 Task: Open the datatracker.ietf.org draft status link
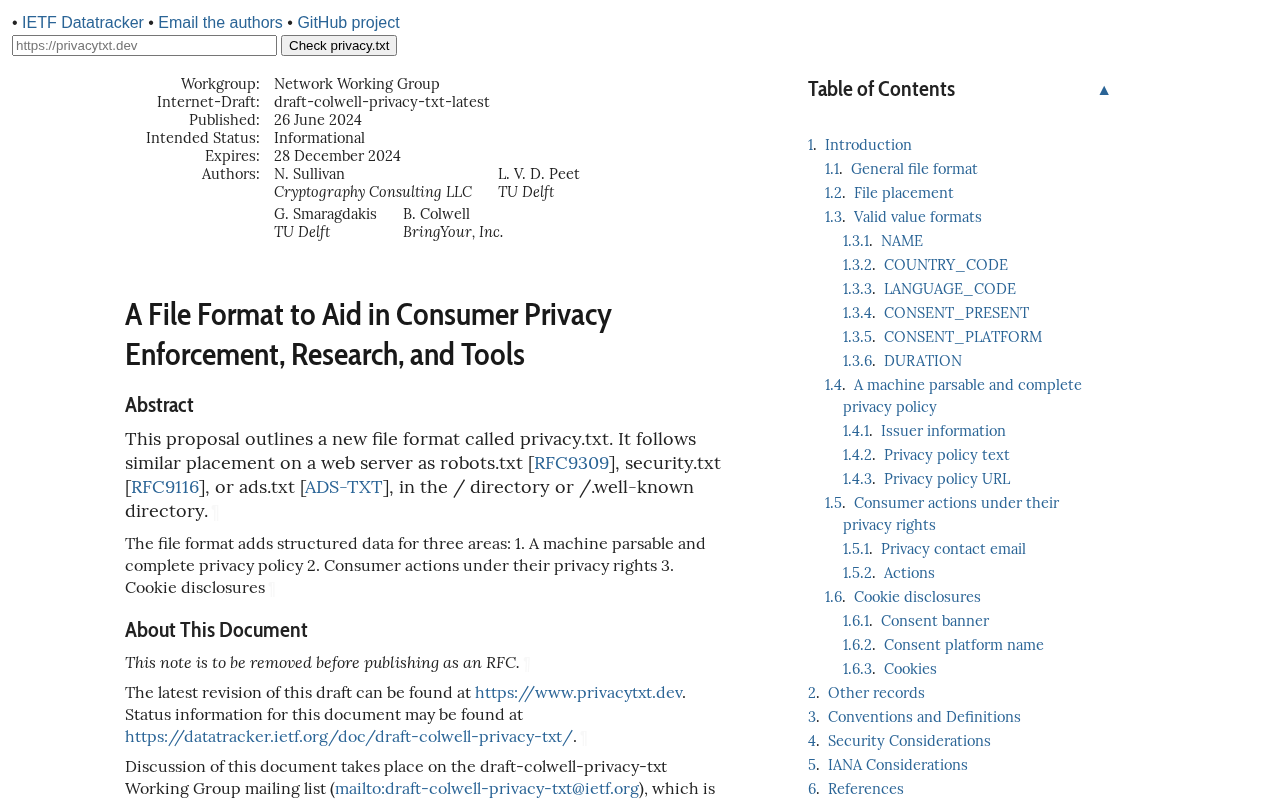(x=349, y=736)
